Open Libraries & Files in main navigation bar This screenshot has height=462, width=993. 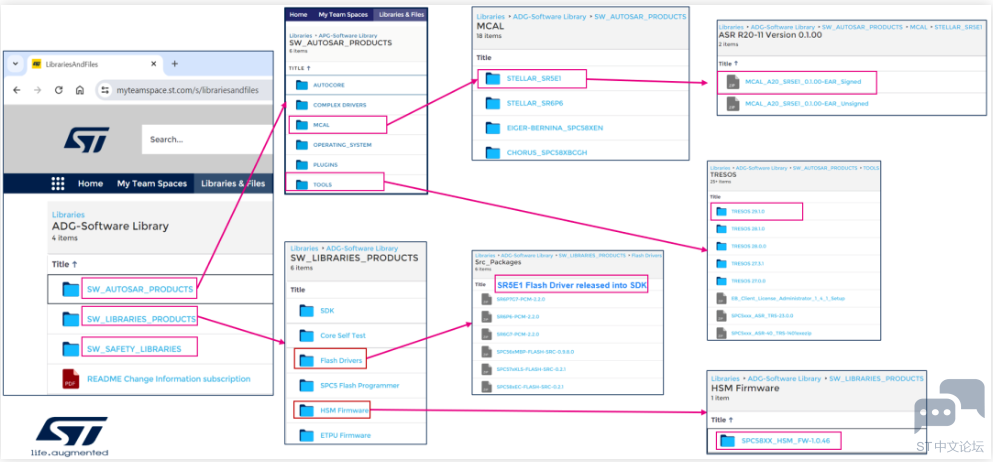tap(233, 184)
